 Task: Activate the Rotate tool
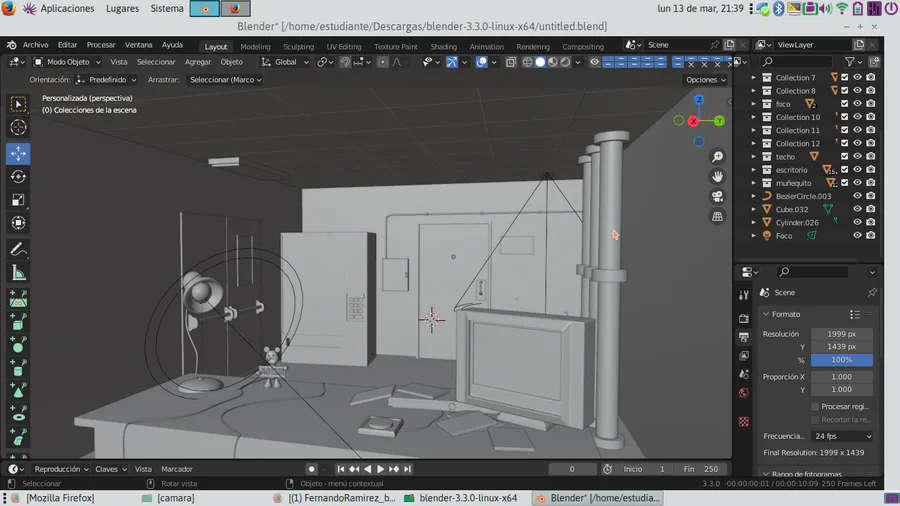coord(18,177)
